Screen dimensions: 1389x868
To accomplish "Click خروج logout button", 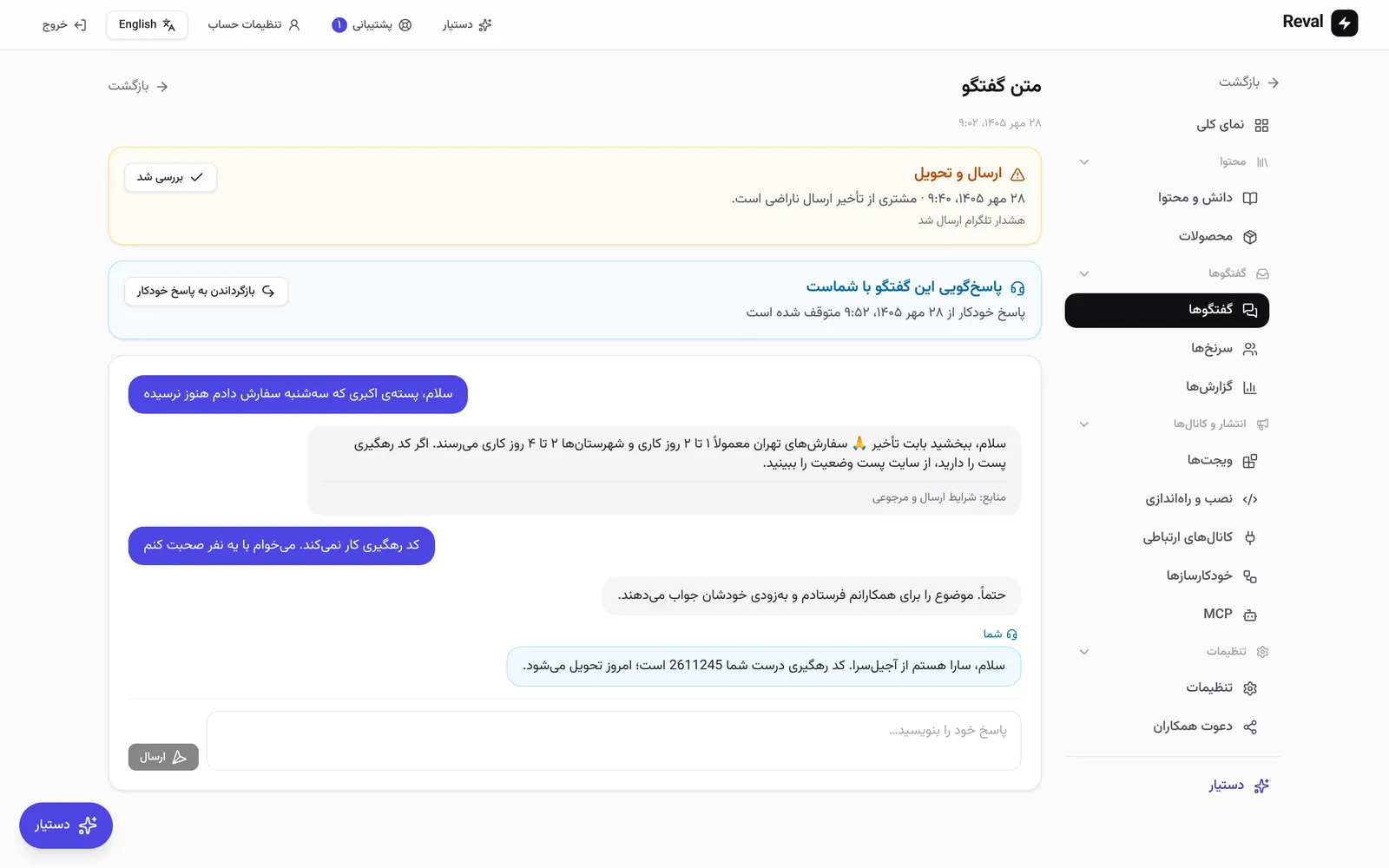I will tap(64, 24).
